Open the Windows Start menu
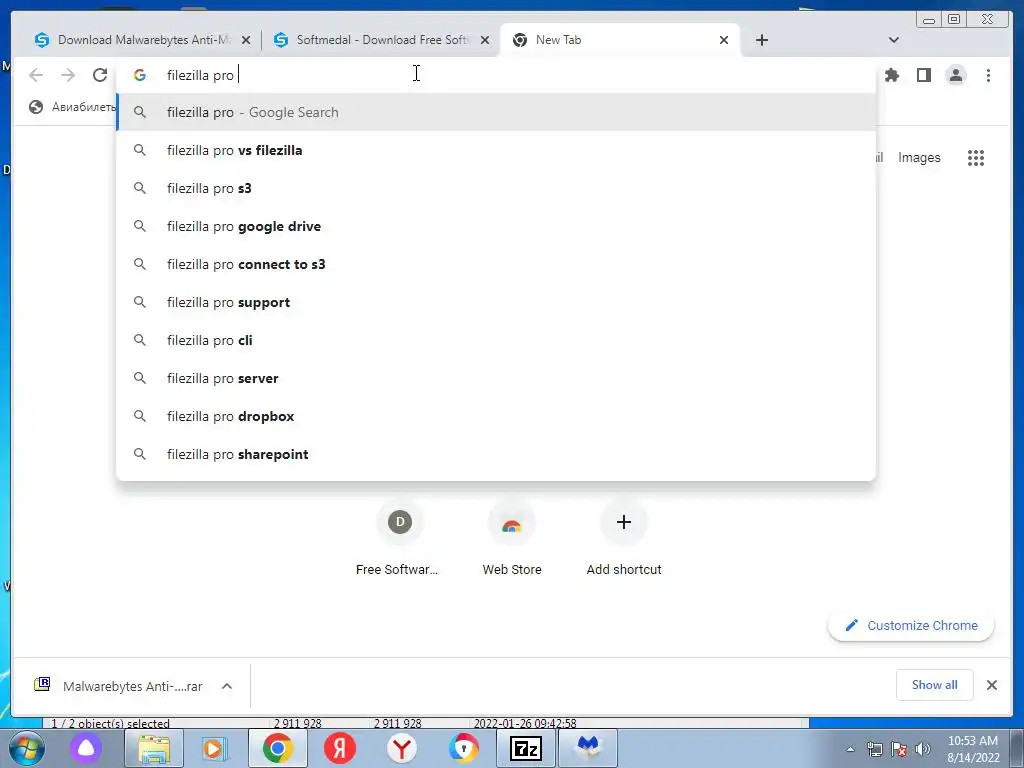 [25, 748]
